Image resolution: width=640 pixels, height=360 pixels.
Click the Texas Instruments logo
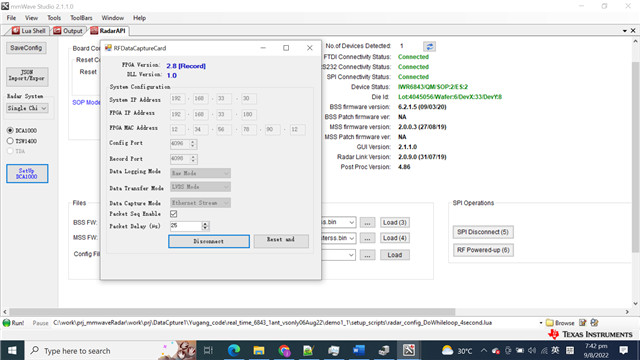click(x=591, y=334)
